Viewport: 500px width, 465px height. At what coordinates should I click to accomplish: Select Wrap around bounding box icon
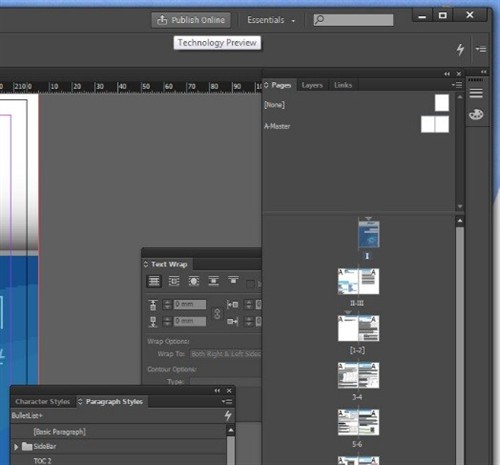tap(174, 281)
